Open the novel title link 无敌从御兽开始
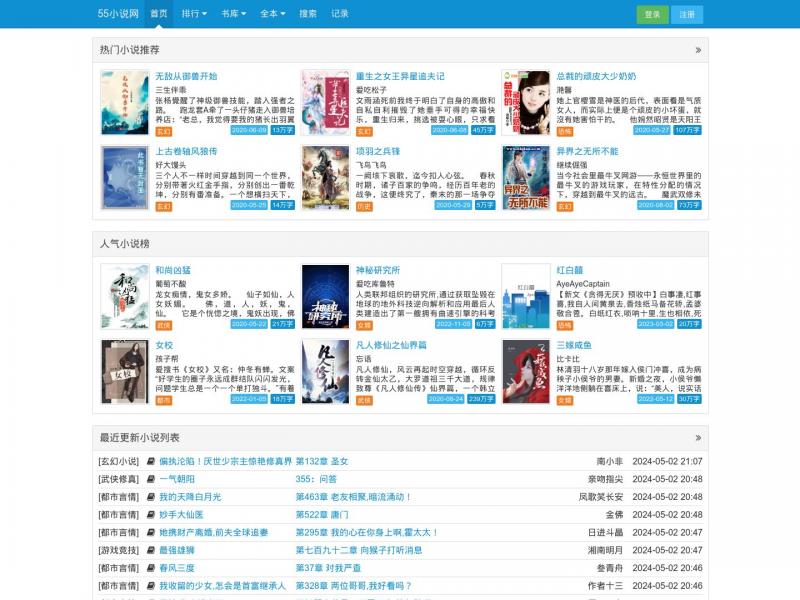The width and height of the screenshot is (800, 600). coord(186,76)
